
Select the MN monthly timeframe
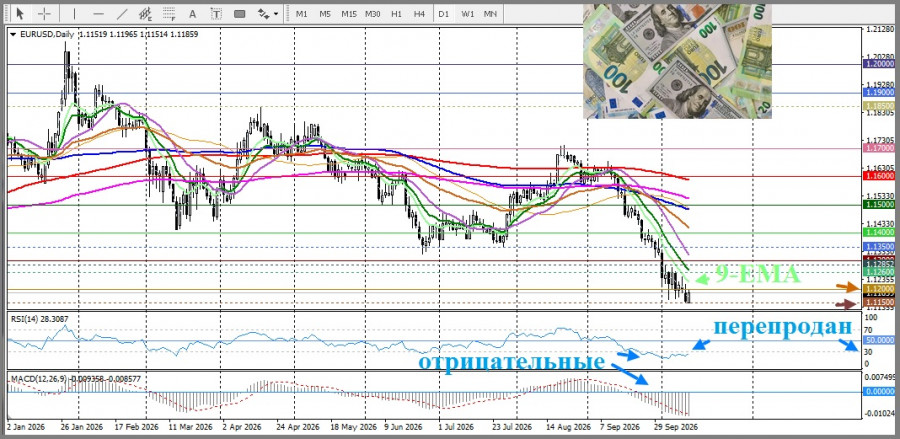pyautogui.click(x=490, y=14)
